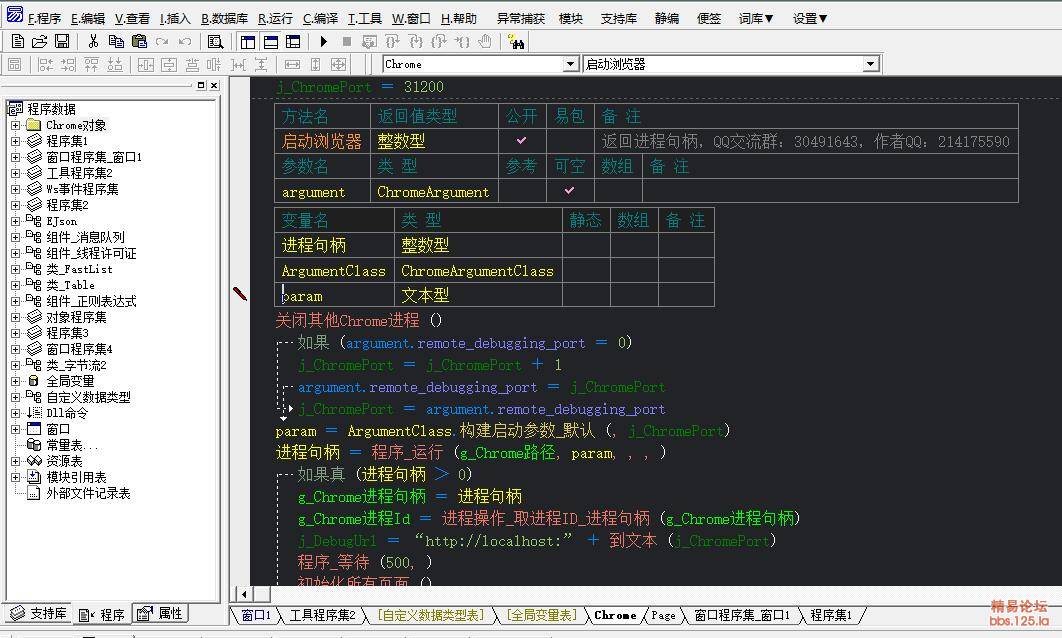Toggle the 静态 cell for 进程句柄 variable
The height and width of the screenshot is (638, 1062).
585,244
